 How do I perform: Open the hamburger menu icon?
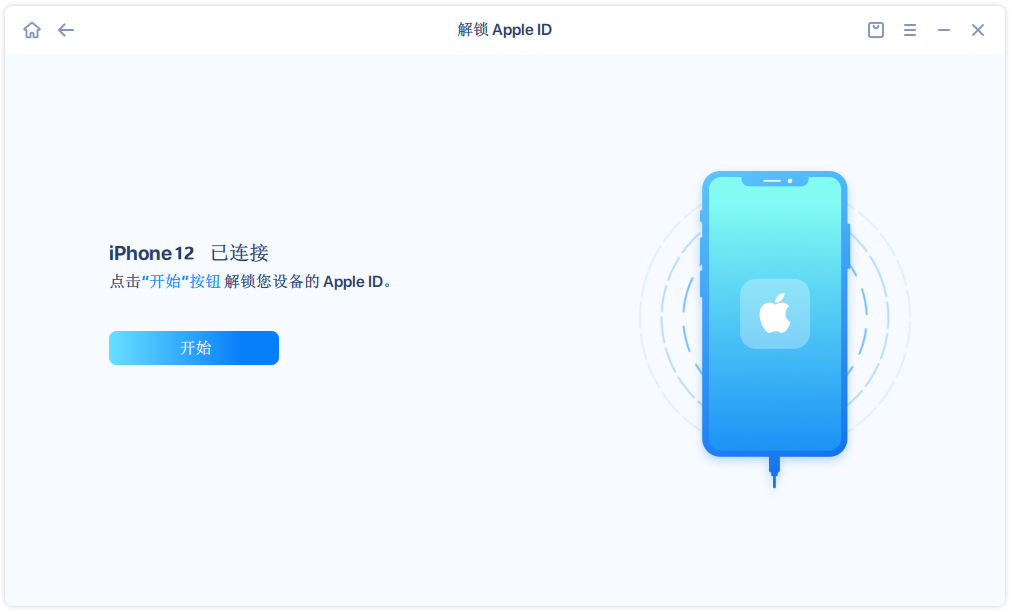click(910, 30)
